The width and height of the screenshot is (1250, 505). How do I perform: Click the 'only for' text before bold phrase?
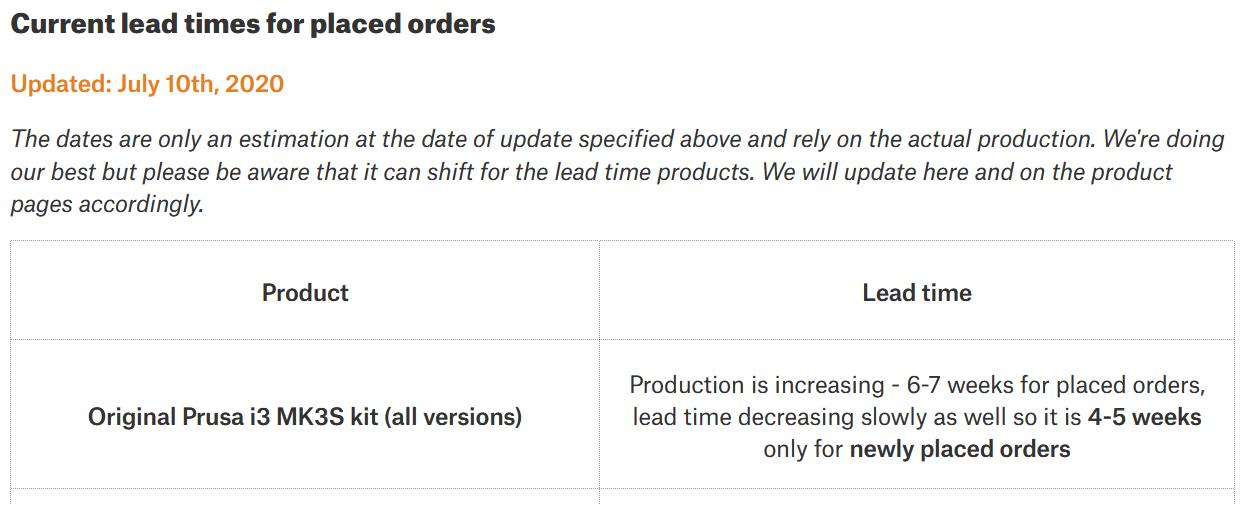click(803, 449)
